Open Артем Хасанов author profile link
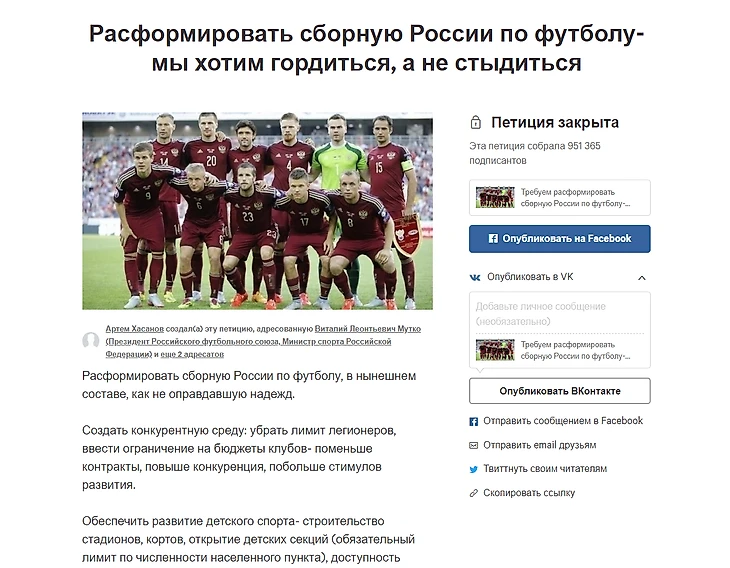This screenshot has height=568, width=730. (135, 329)
